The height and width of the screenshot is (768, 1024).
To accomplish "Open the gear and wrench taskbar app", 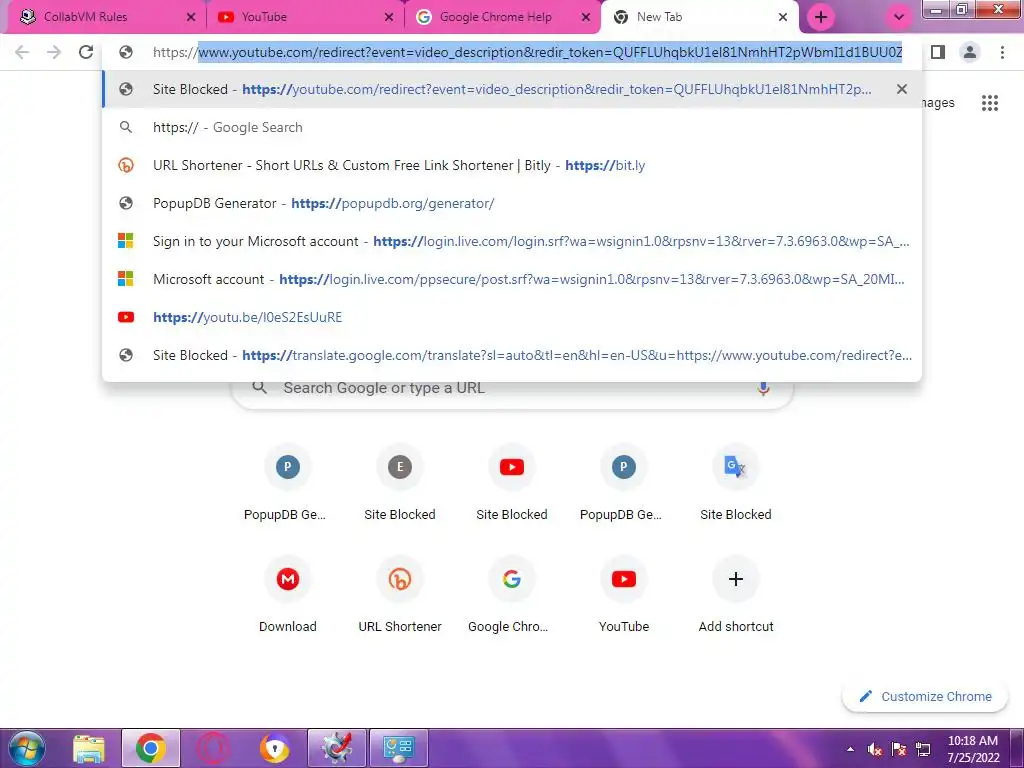I will click(336, 748).
